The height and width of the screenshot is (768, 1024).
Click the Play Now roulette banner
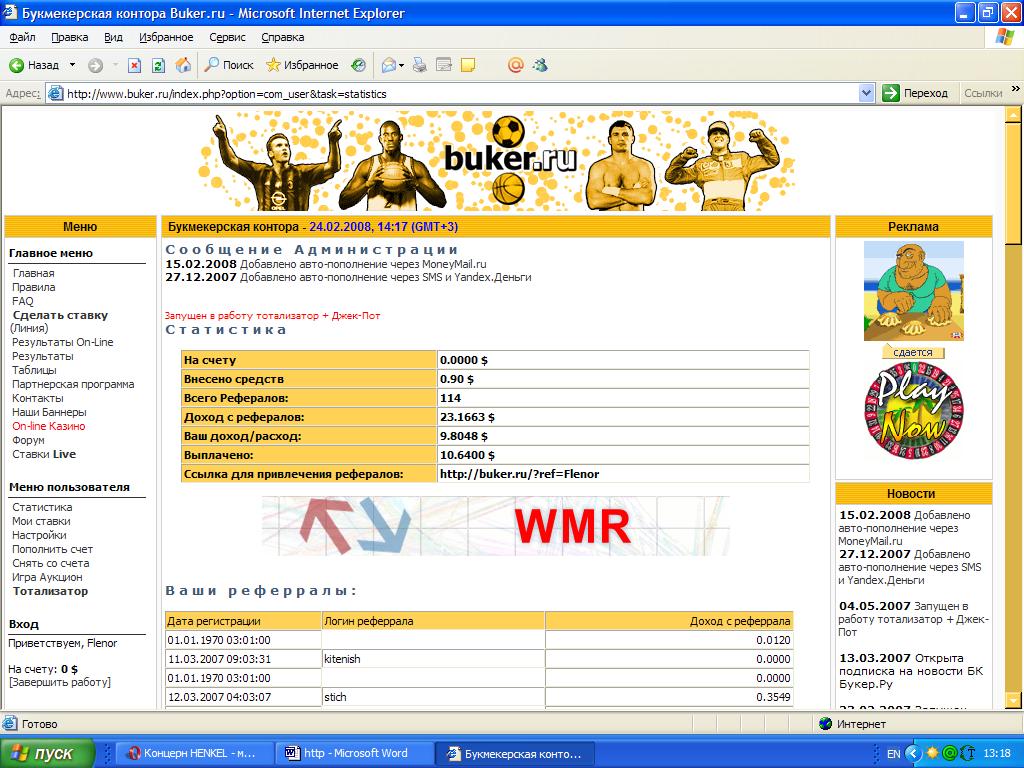click(x=912, y=413)
